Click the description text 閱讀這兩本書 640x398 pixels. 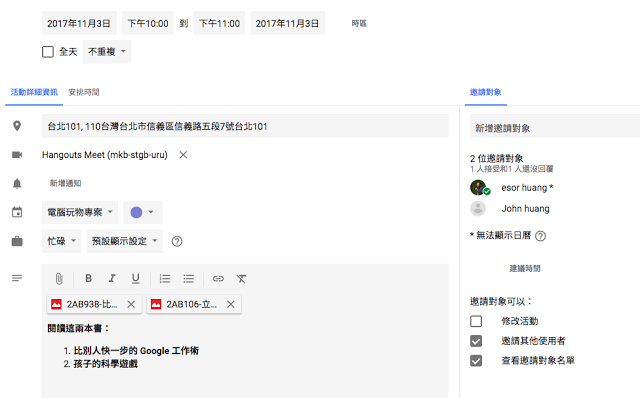coord(78,328)
